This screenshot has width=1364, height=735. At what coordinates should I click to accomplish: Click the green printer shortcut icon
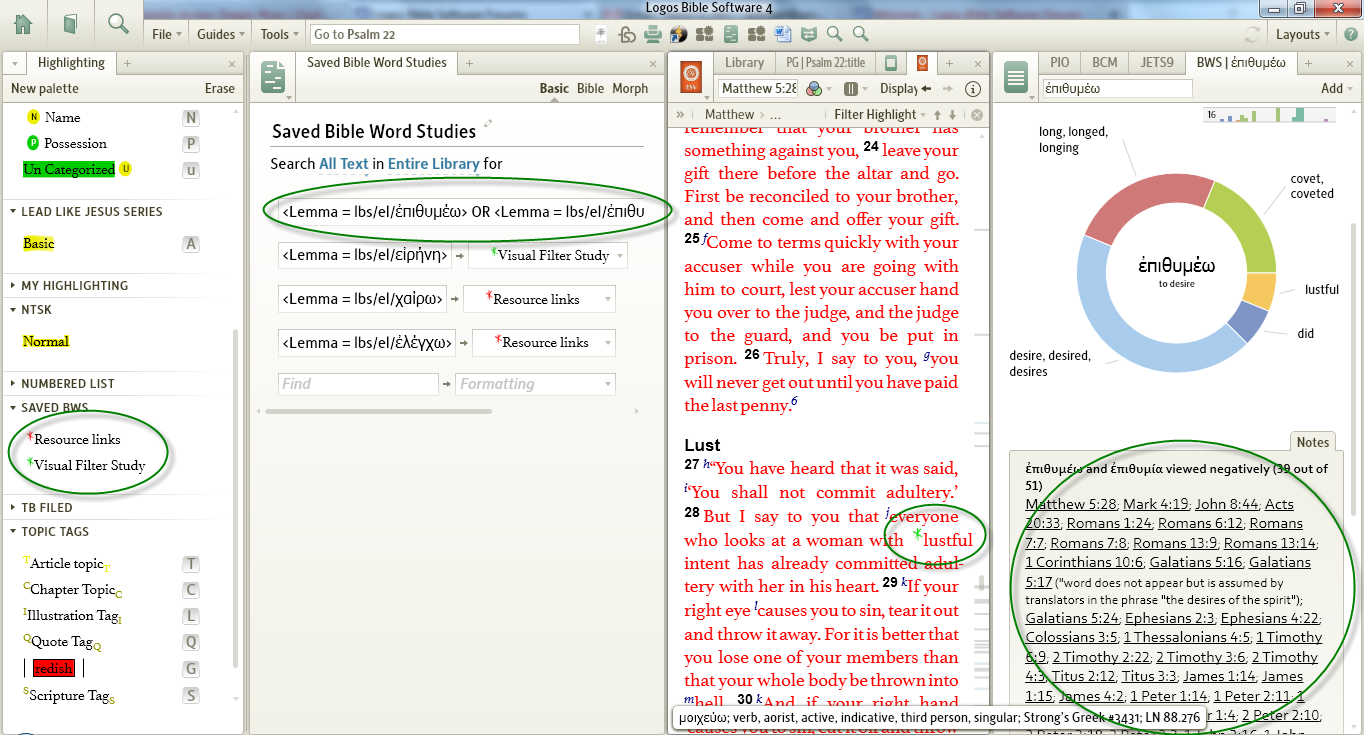click(x=653, y=34)
